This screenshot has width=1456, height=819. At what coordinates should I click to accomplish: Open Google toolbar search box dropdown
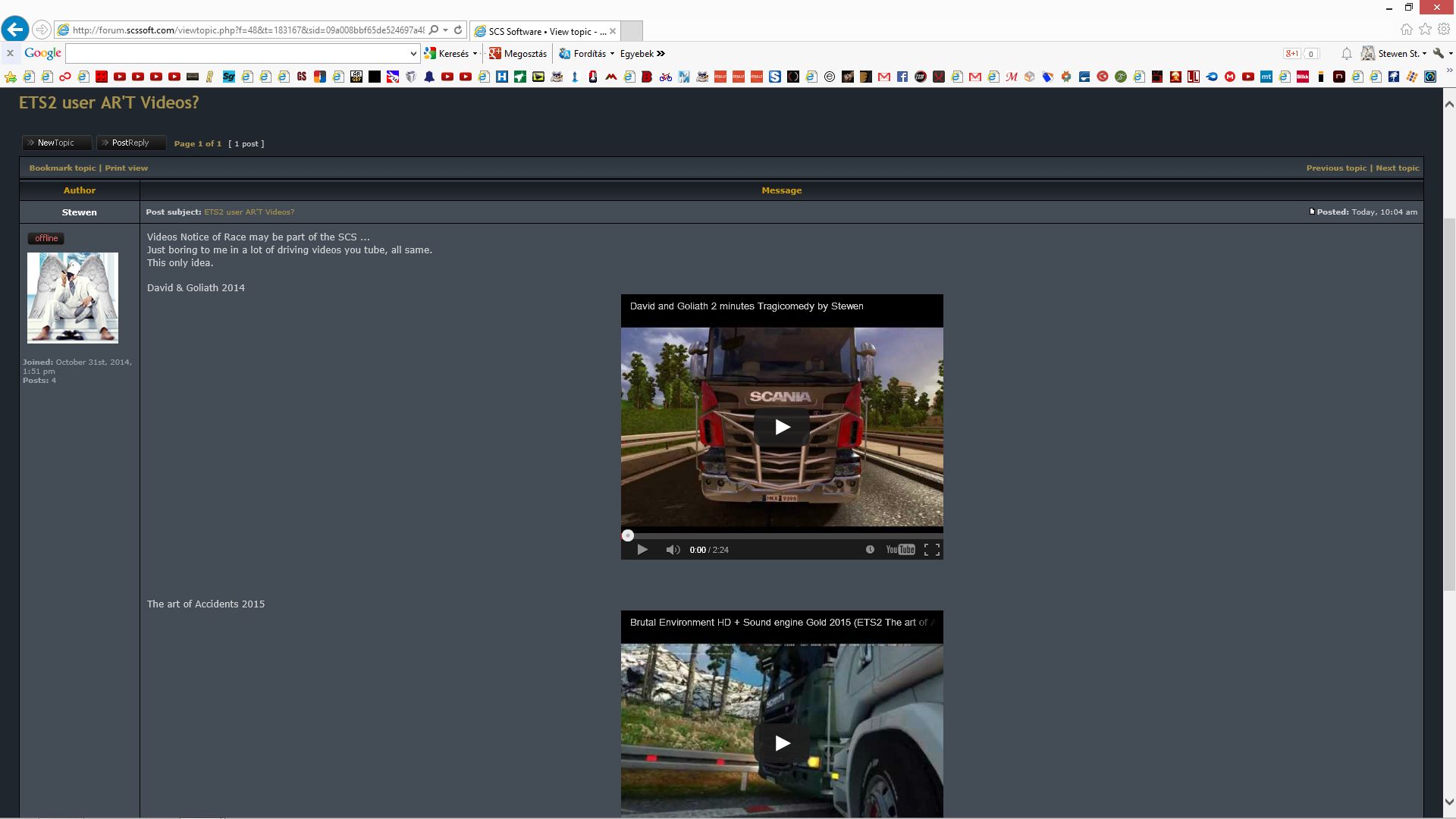pyautogui.click(x=413, y=53)
